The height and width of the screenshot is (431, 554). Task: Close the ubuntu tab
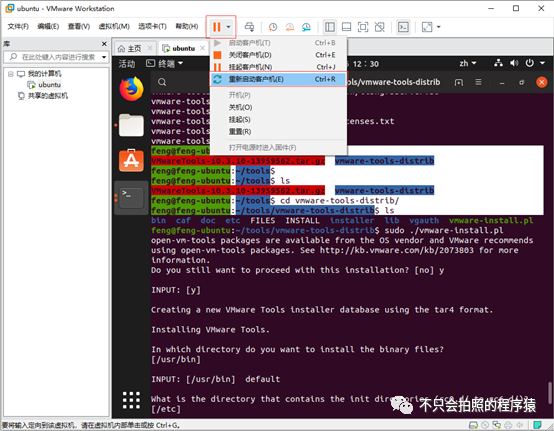(x=202, y=48)
